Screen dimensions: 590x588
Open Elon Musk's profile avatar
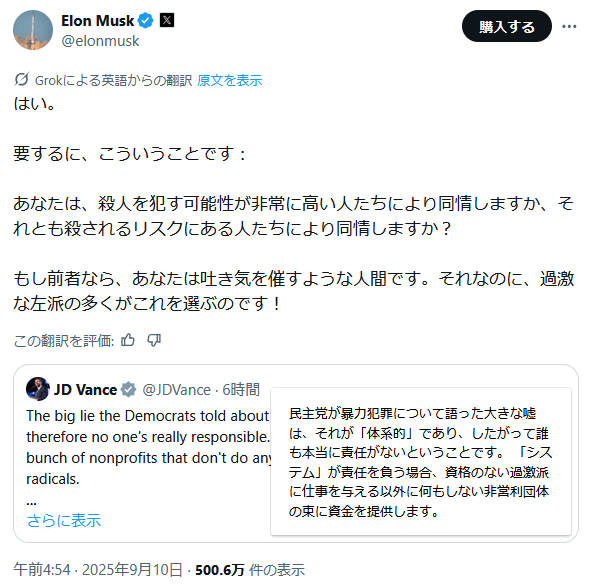coord(33,30)
